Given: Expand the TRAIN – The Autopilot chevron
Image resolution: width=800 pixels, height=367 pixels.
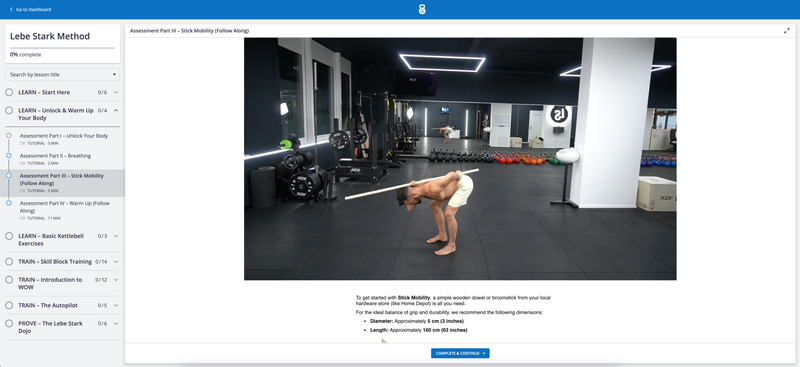Looking at the screenshot, I should [x=116, y=305].
